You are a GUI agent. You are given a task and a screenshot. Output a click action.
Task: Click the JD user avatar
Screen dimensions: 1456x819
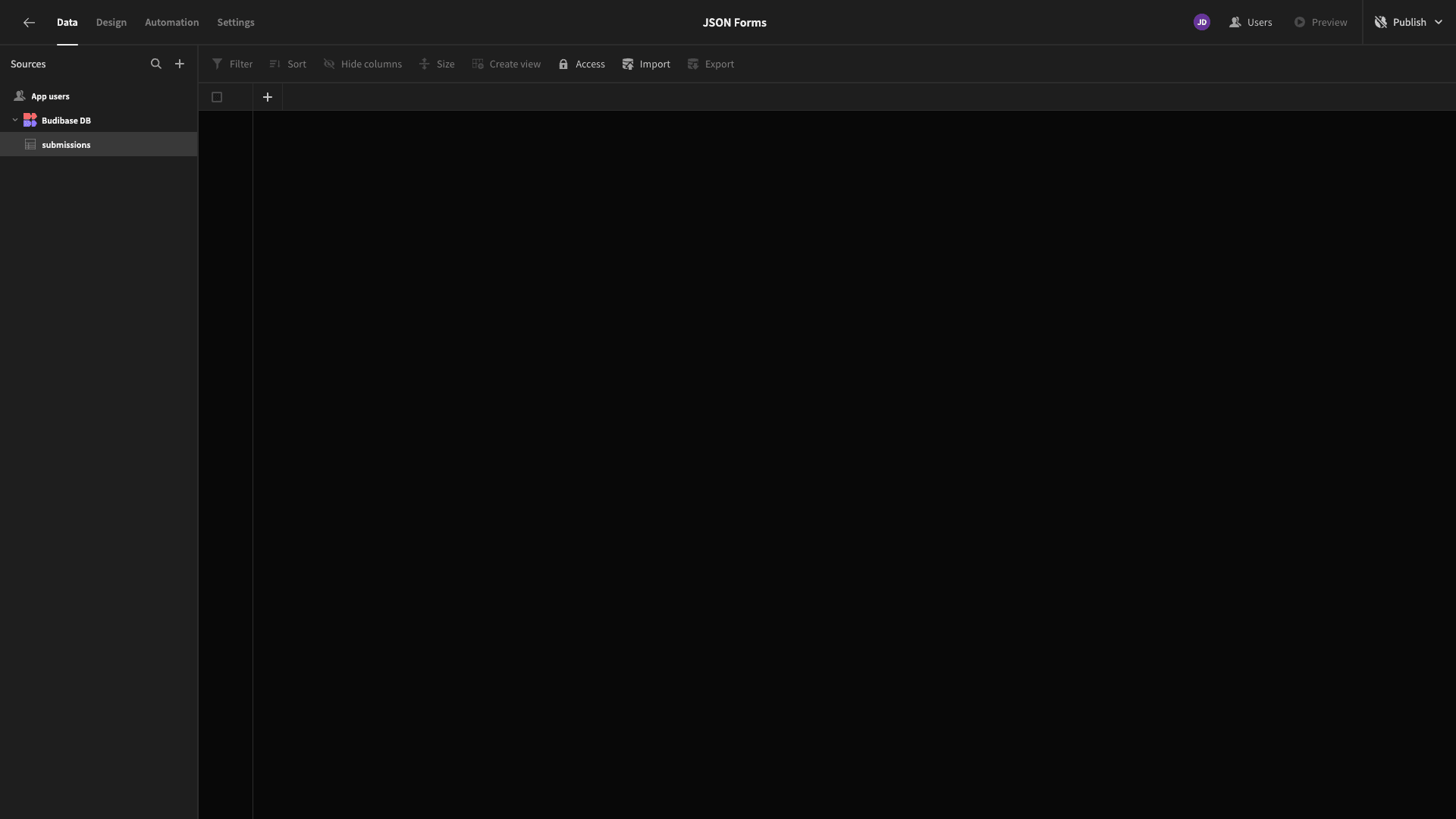click(1202, 23)
